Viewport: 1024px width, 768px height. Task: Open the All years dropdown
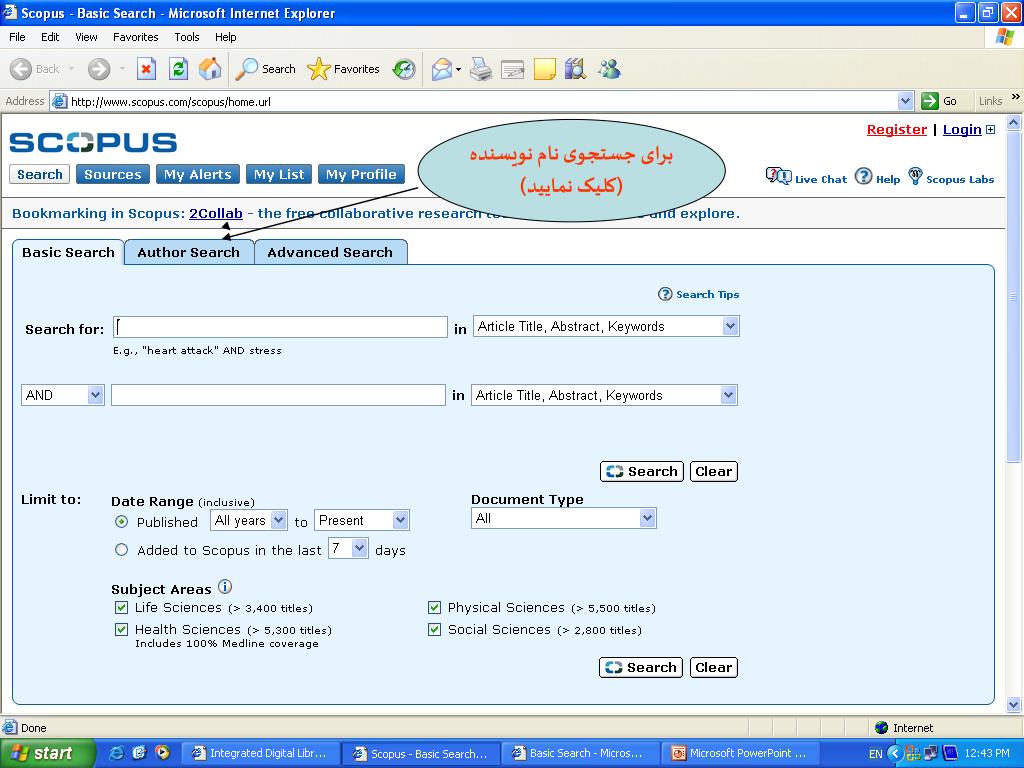[248, 520]
